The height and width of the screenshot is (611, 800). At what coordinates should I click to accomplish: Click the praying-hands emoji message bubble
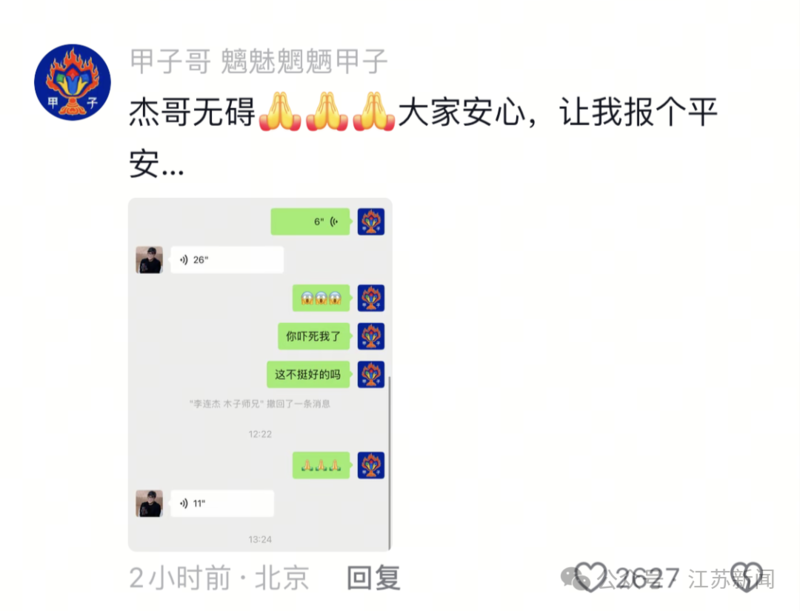pyautogui.click(x=321, y=465)
